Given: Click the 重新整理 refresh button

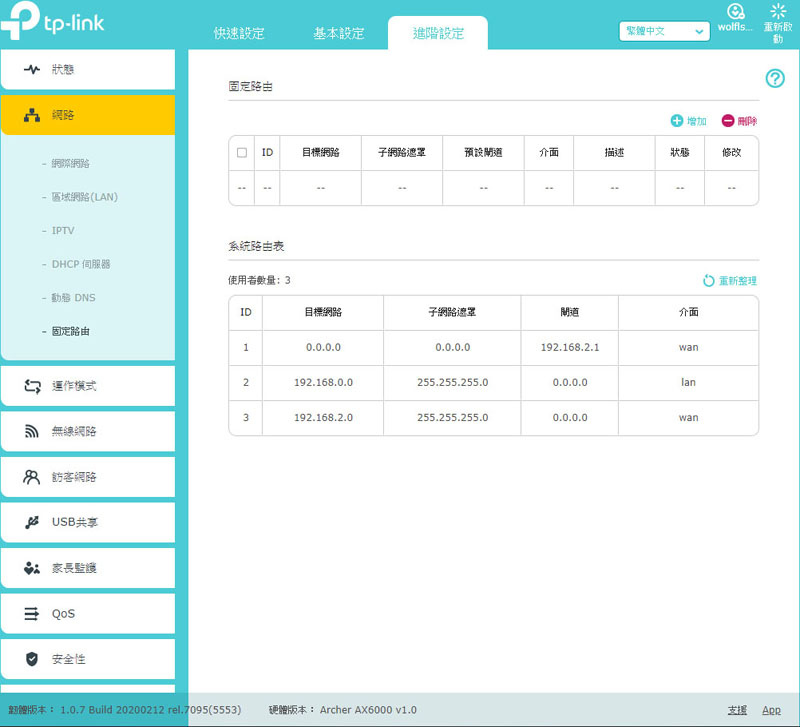Looking at the screenshot, I should (730, 281).
